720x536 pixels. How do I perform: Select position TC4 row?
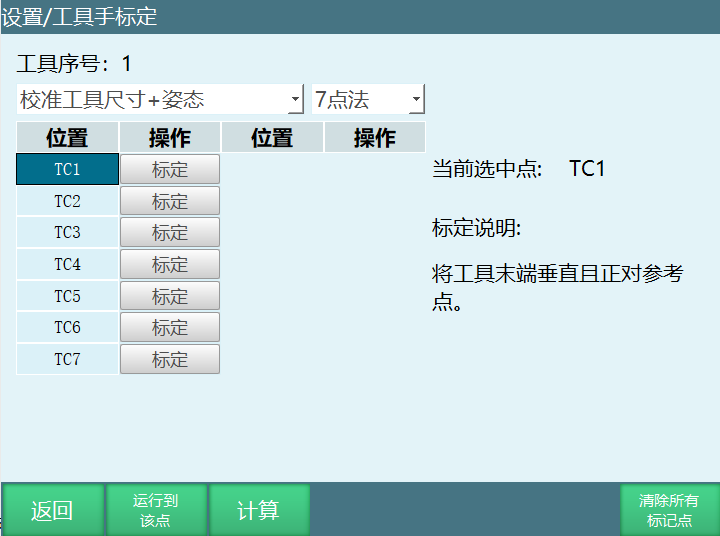pyautogui.click(x=67, y=264)
